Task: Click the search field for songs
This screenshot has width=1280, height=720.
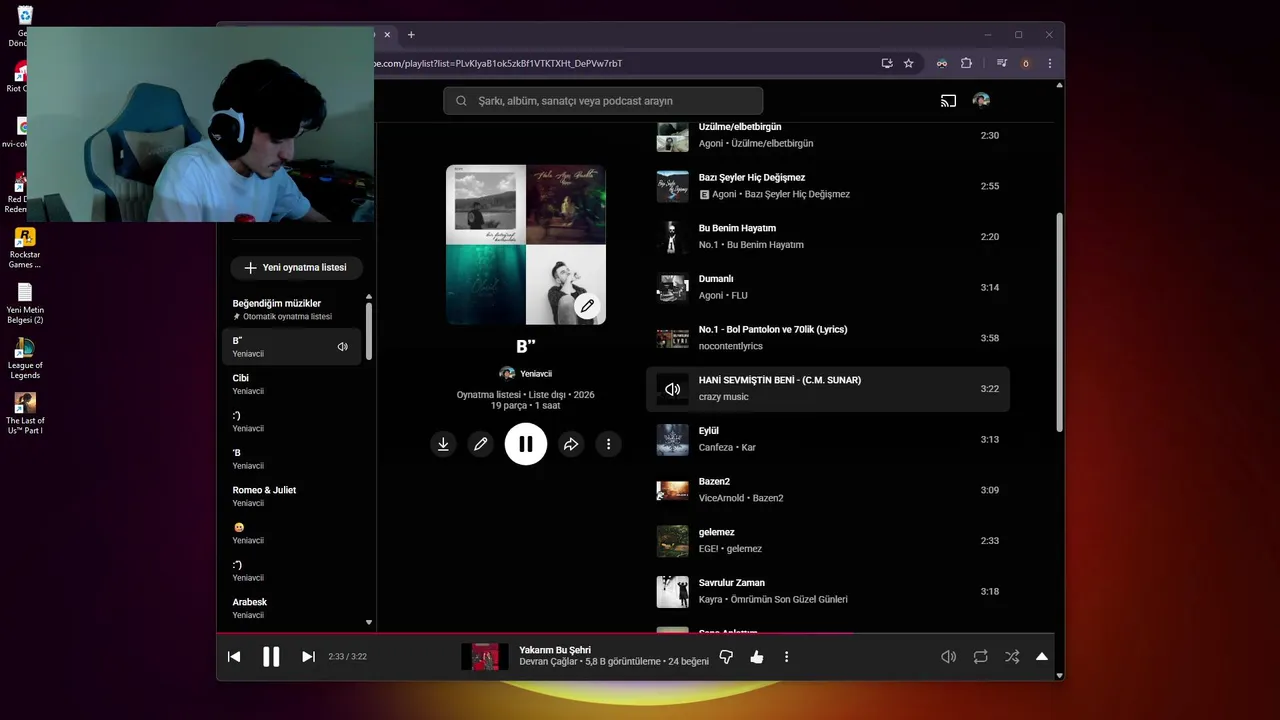Action: coord(603,101)
